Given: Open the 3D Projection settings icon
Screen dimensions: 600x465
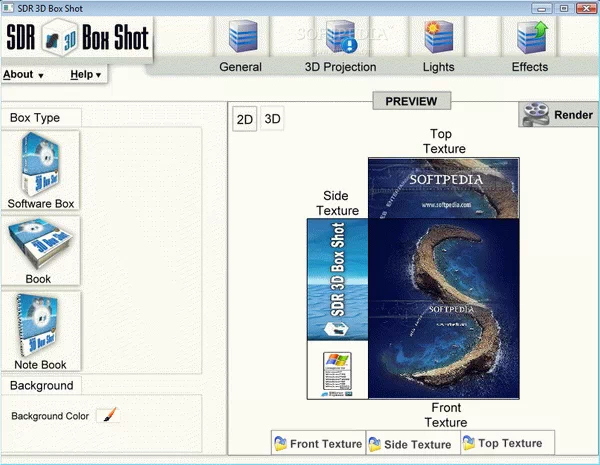Looking at the screenshot, I should 341,38.
